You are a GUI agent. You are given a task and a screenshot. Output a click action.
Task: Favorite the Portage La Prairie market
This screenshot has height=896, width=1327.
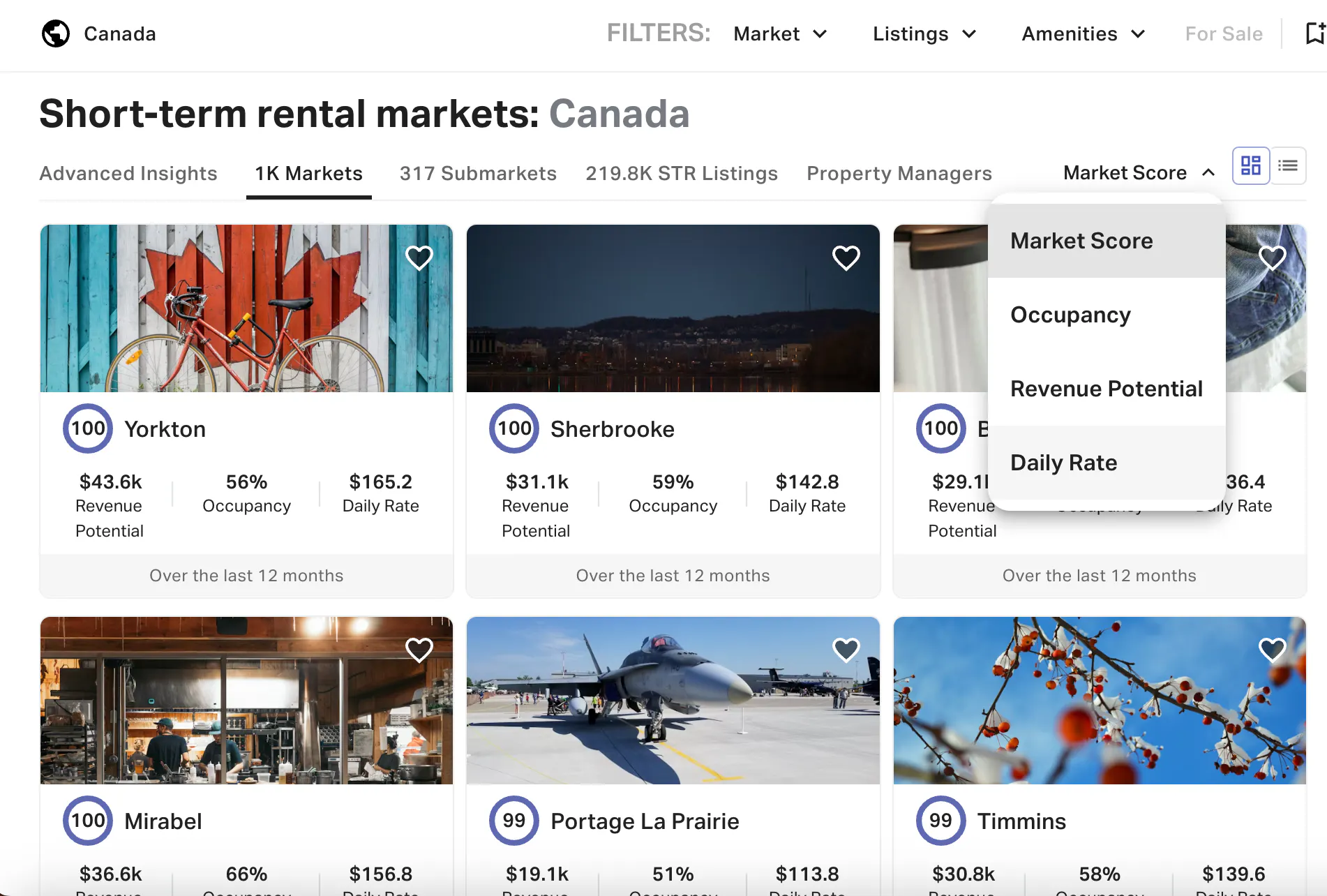tap(846, 650)
